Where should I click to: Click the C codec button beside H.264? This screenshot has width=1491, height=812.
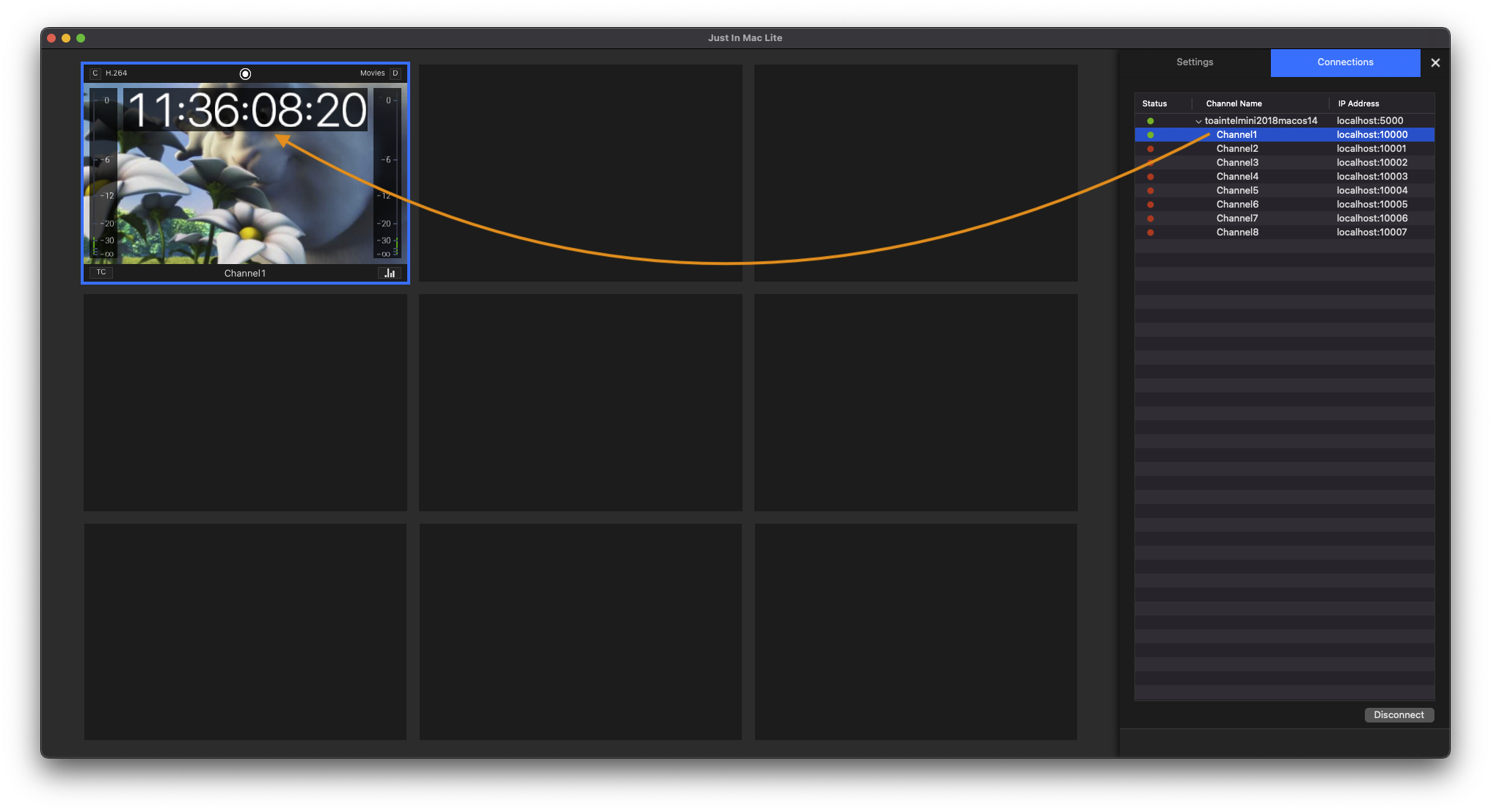pos(95,73)
